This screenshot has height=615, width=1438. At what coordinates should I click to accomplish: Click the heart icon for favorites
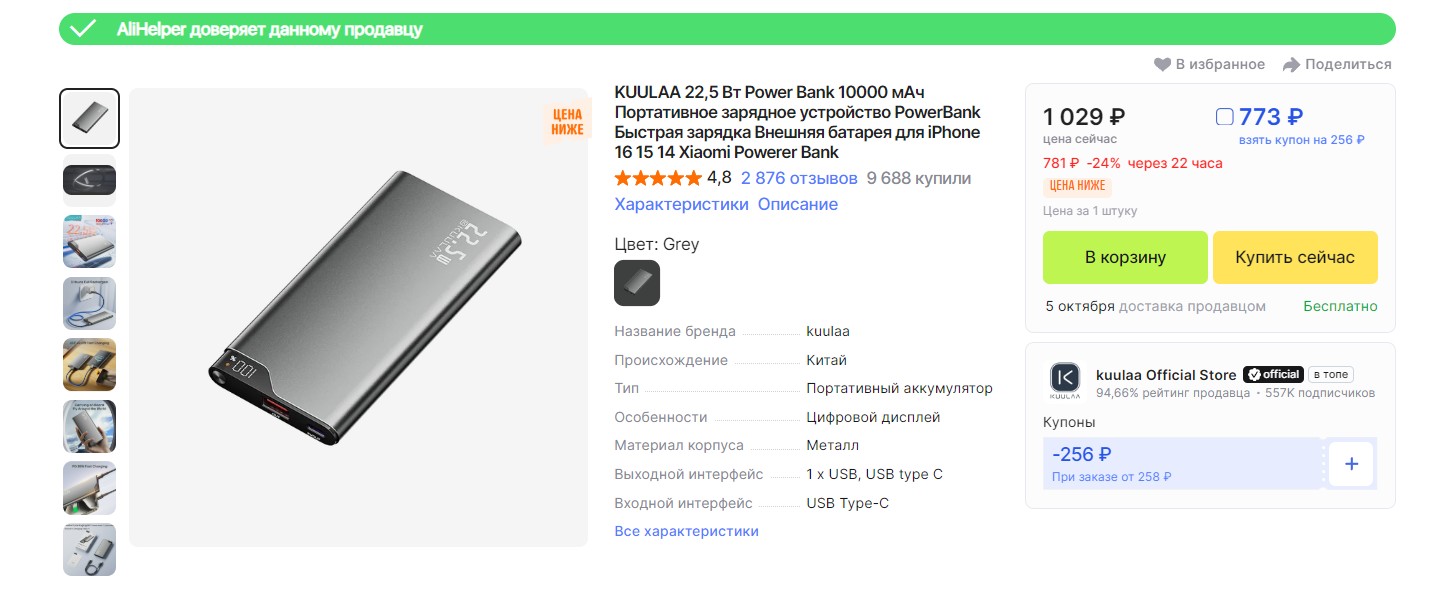1162,65
